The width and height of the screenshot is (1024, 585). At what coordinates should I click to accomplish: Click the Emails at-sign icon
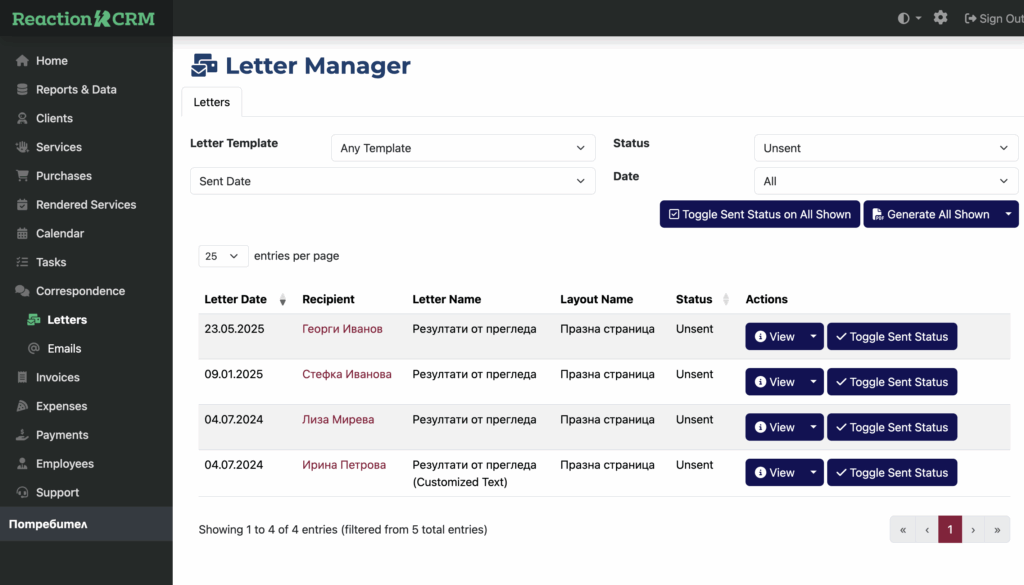34,349
